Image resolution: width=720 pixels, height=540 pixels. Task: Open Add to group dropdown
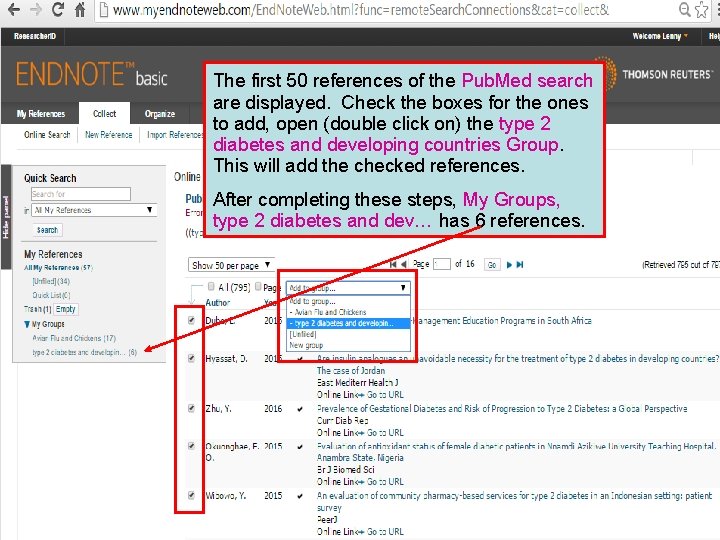(348, 288)
